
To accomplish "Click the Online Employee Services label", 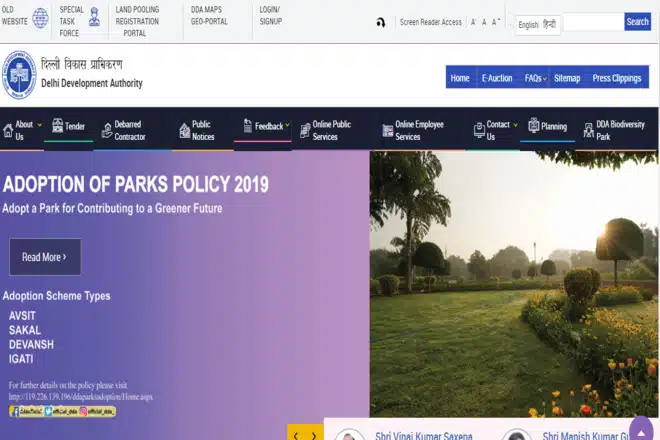I will pyautogui.click(x=419, y=131).
